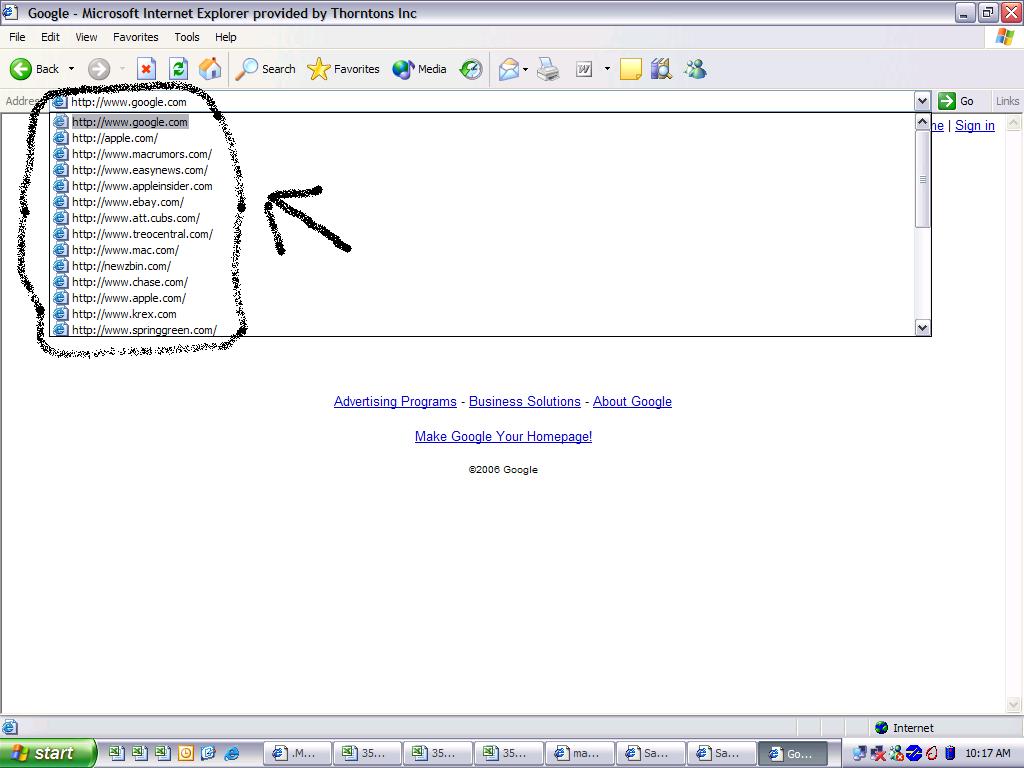Click the Advertising Programs link
This screenshot has width=1024, height=768.
[x=395, y=402]
